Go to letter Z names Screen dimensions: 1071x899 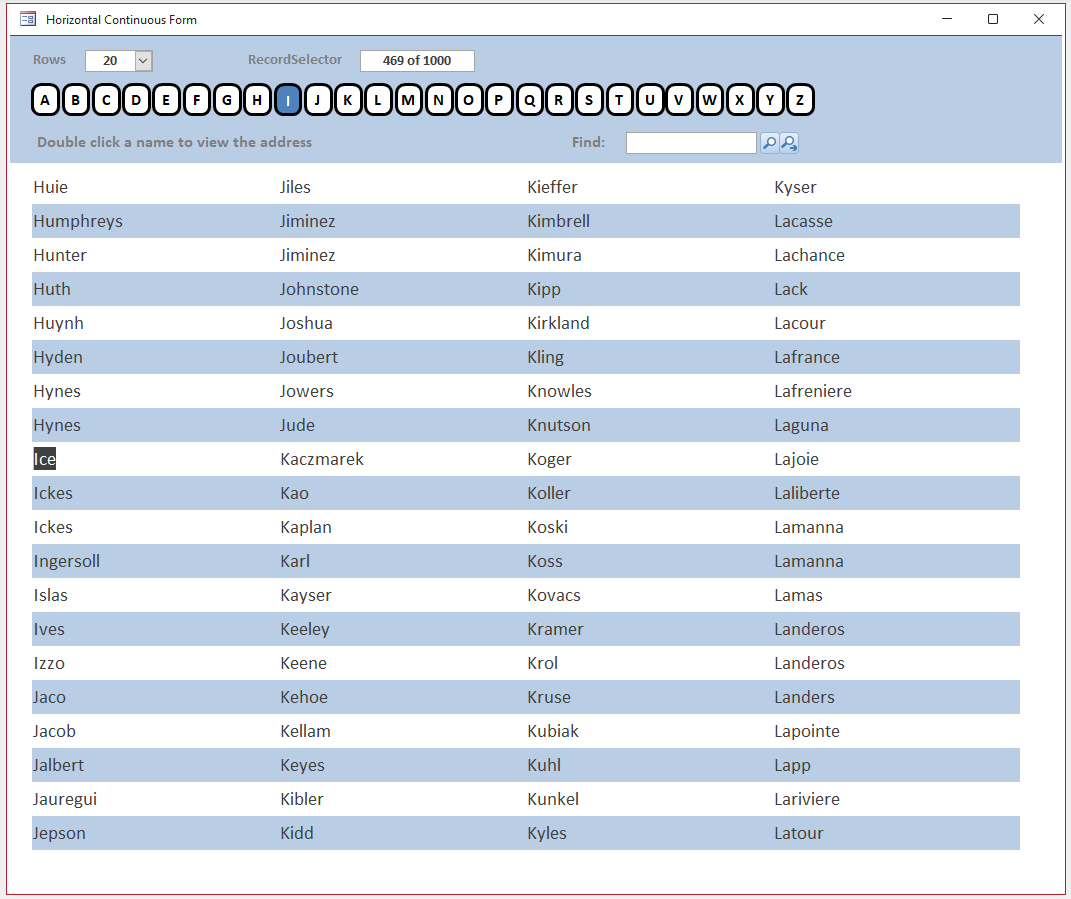pyautogui.click(x=800, y=100)
